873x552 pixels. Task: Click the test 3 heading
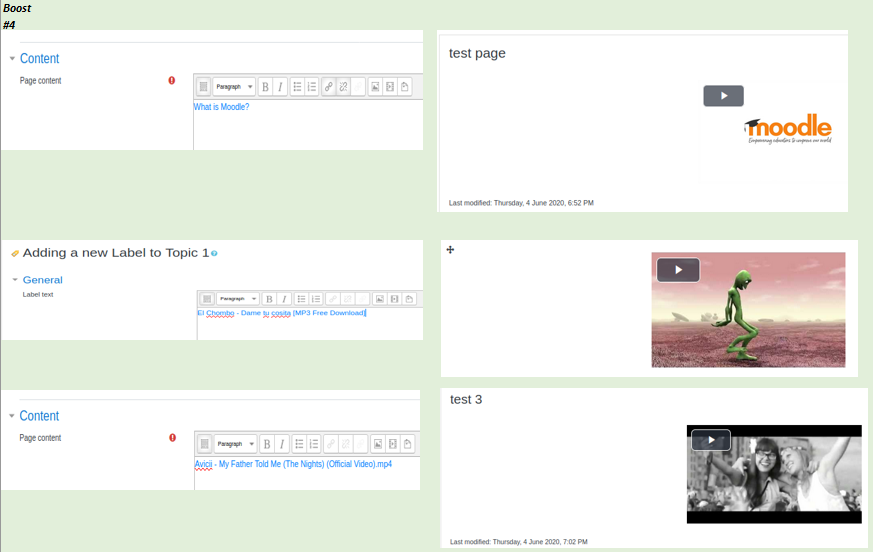click(466, 400)
